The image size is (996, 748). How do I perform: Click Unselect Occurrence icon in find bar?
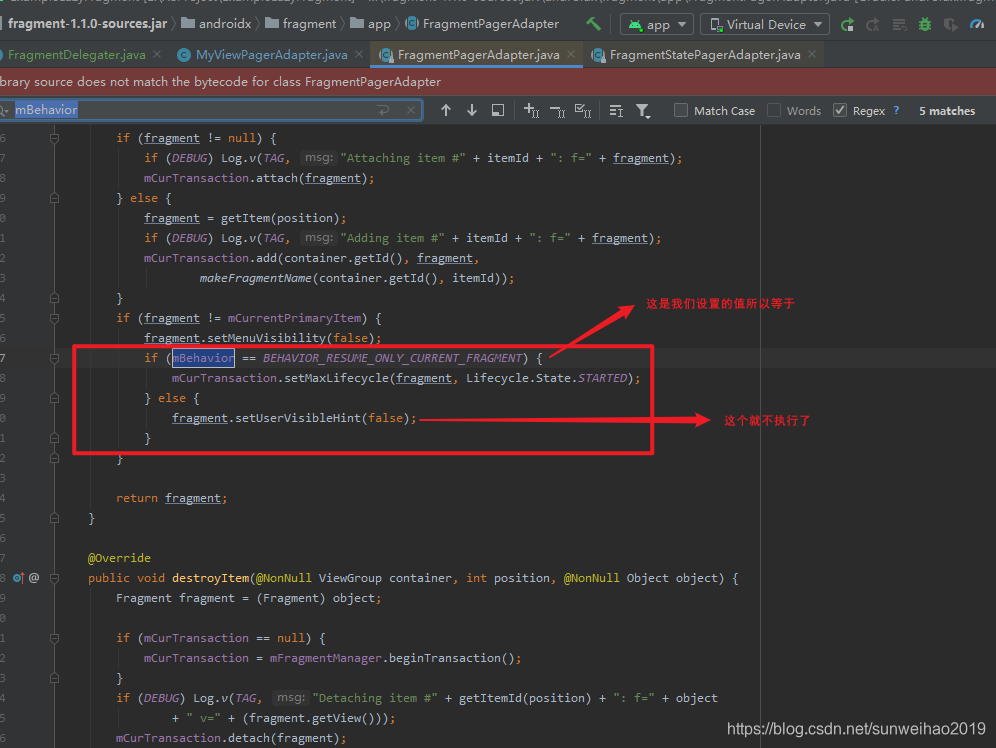(557, 111)
